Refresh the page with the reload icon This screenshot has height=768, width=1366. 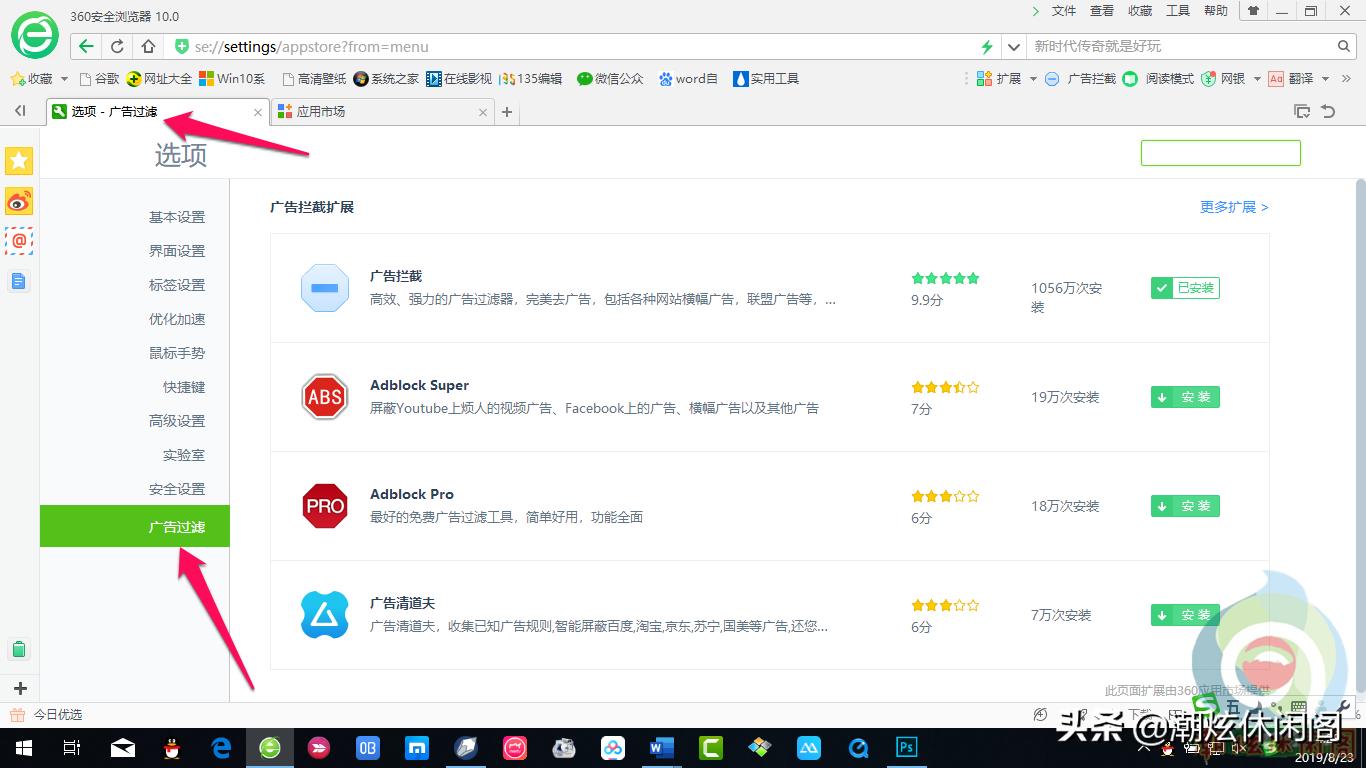(x=117, y=46)
